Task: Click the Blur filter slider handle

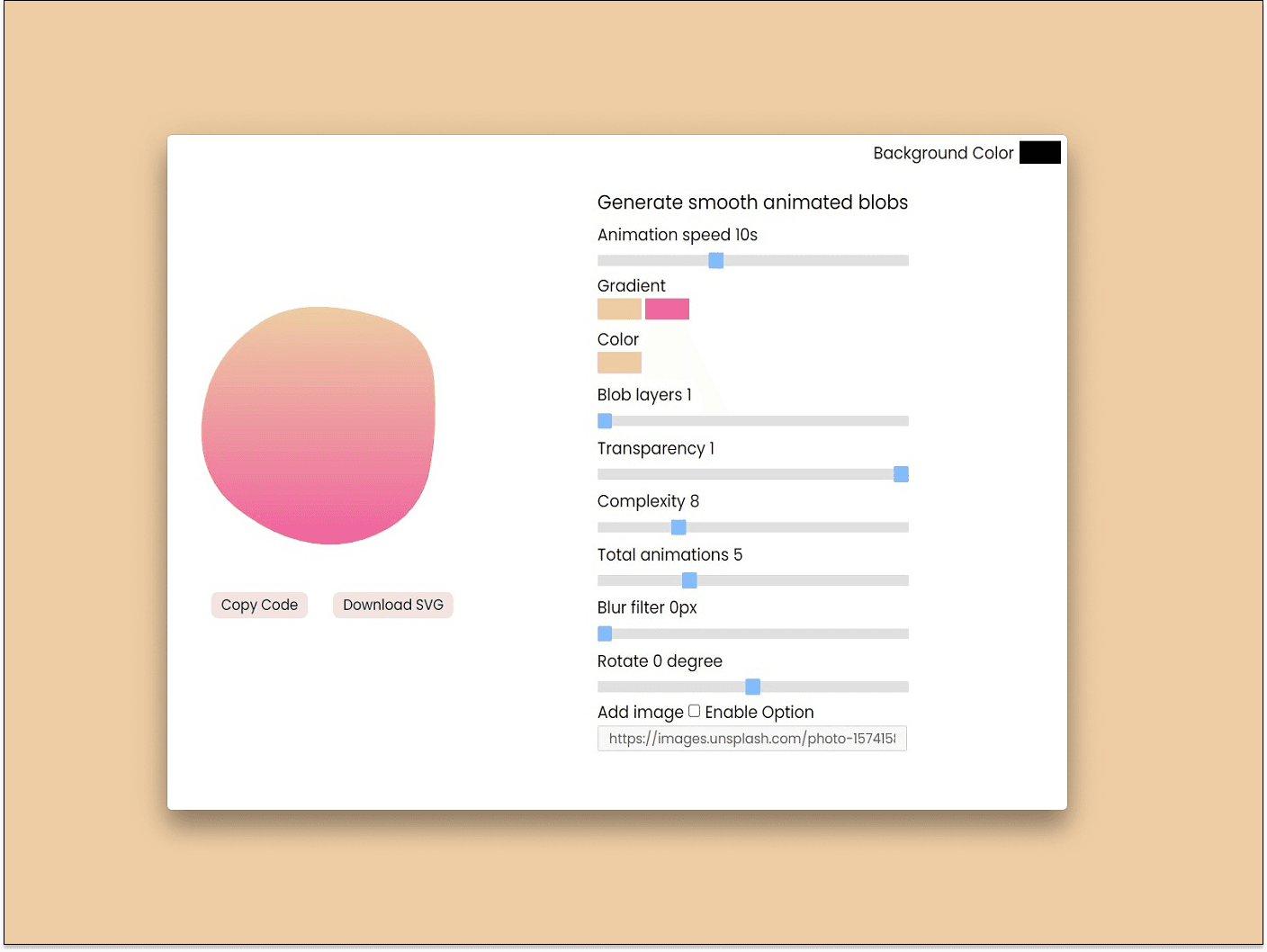Action: coord(604,633)
